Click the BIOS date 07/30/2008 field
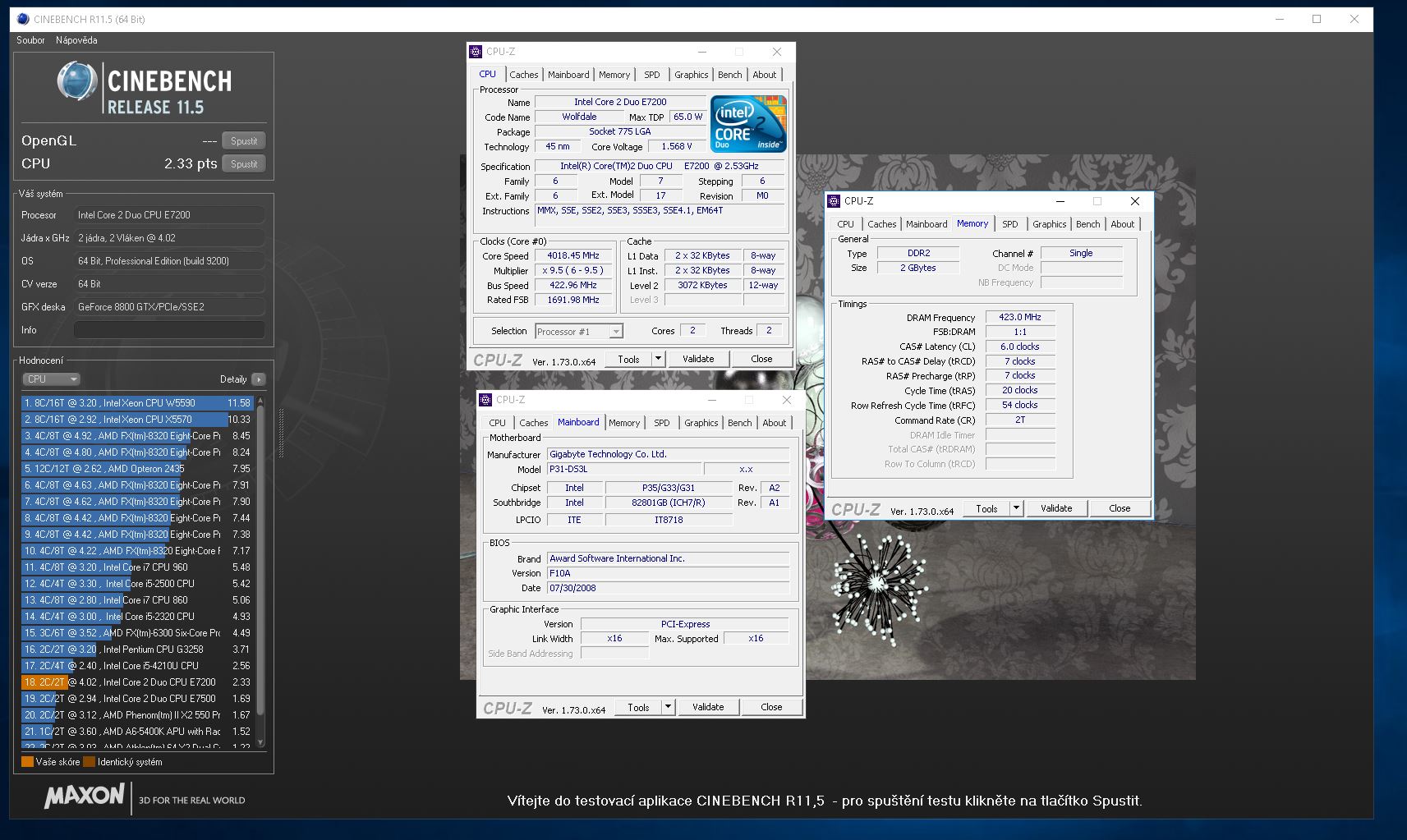1407x840 pixels. (x=668, y=588)
